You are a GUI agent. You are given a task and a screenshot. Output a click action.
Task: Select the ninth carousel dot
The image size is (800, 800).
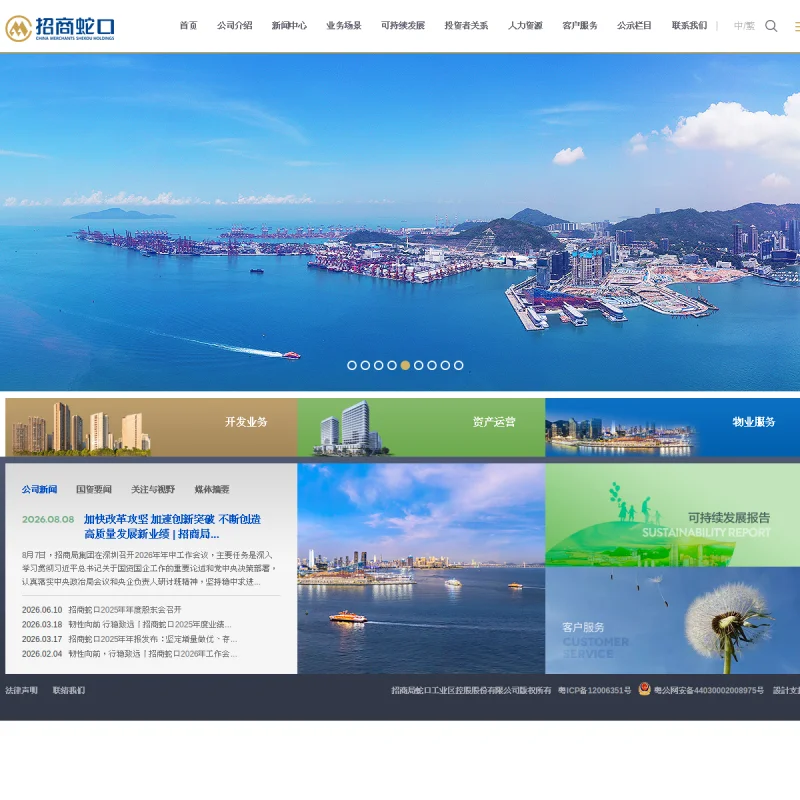pos(459,365)
